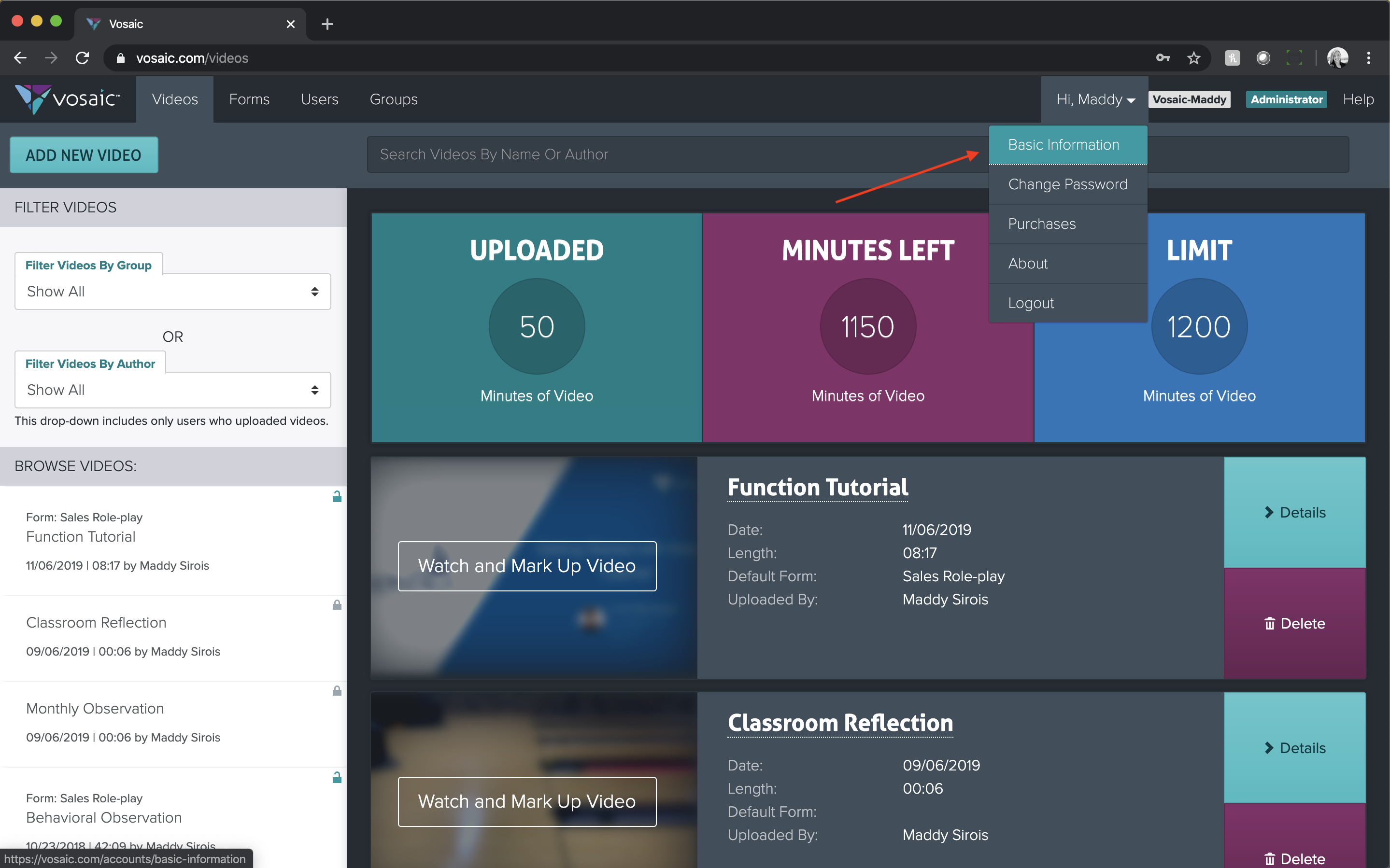Click the green screenshot extension icon
Screen dimensions: 1390x868
pos(1294,58)
